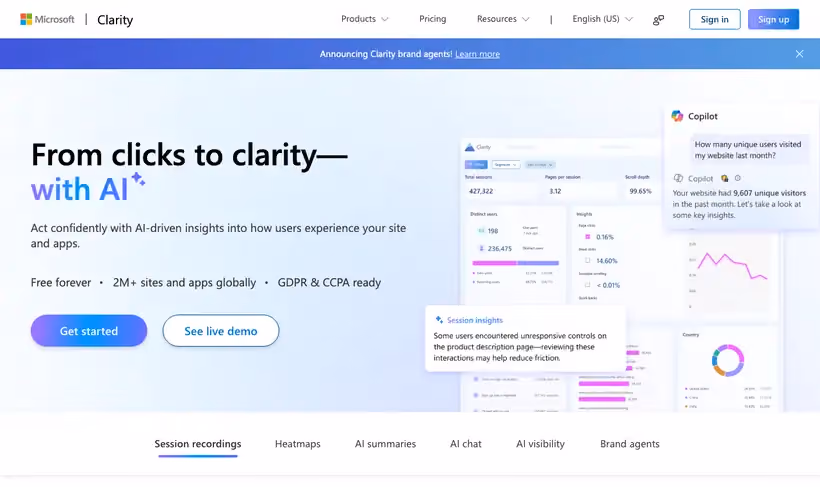Click the "Free forever" text
The width and height of the screenshot is (820, 487).
(61, 282)
